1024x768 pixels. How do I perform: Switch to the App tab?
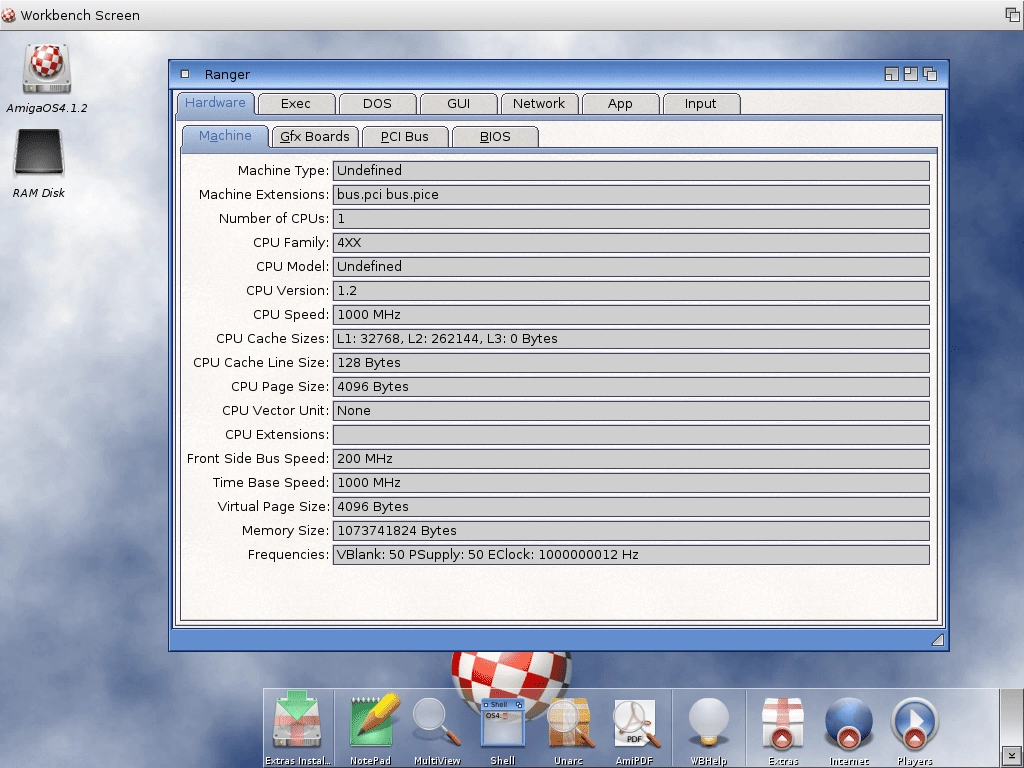pos(620,104)
